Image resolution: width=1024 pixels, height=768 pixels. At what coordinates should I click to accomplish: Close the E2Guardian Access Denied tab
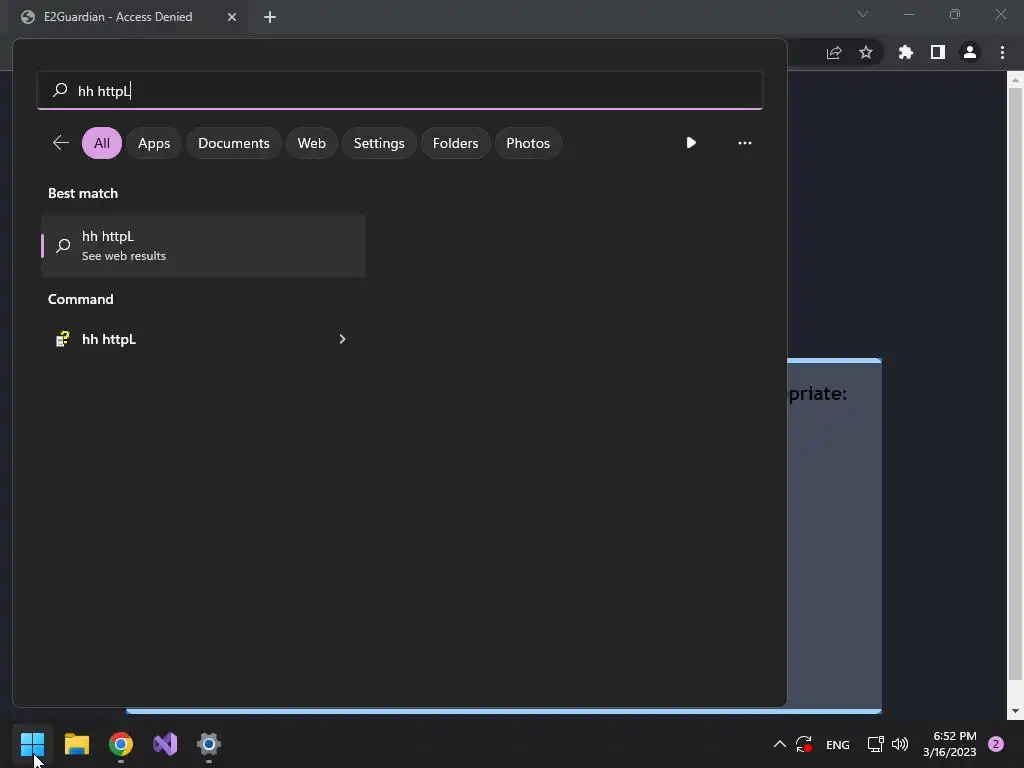point(232,17)
